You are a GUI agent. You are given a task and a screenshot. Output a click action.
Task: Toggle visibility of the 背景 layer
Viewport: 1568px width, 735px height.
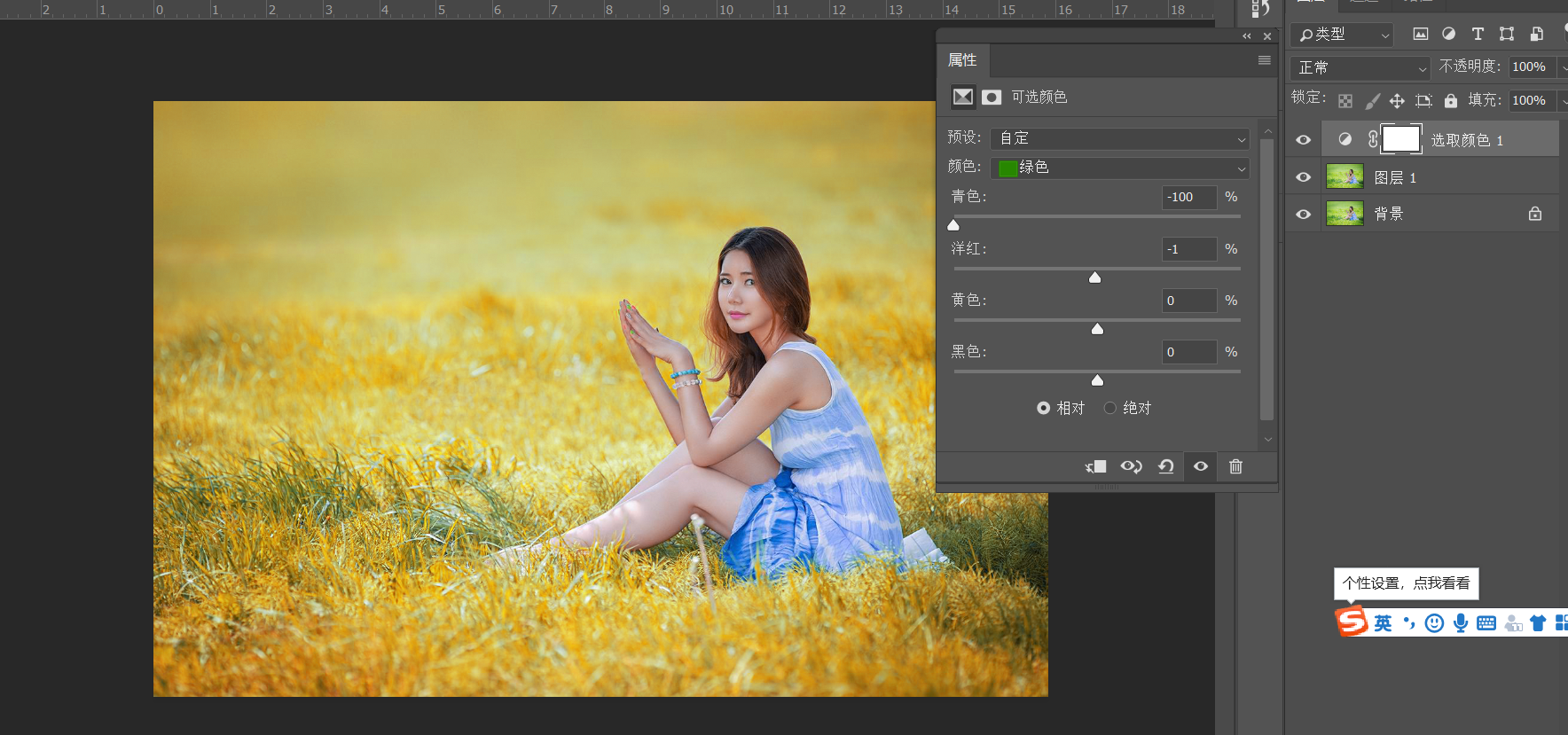pyautogui.click(x=1303, y=215)
